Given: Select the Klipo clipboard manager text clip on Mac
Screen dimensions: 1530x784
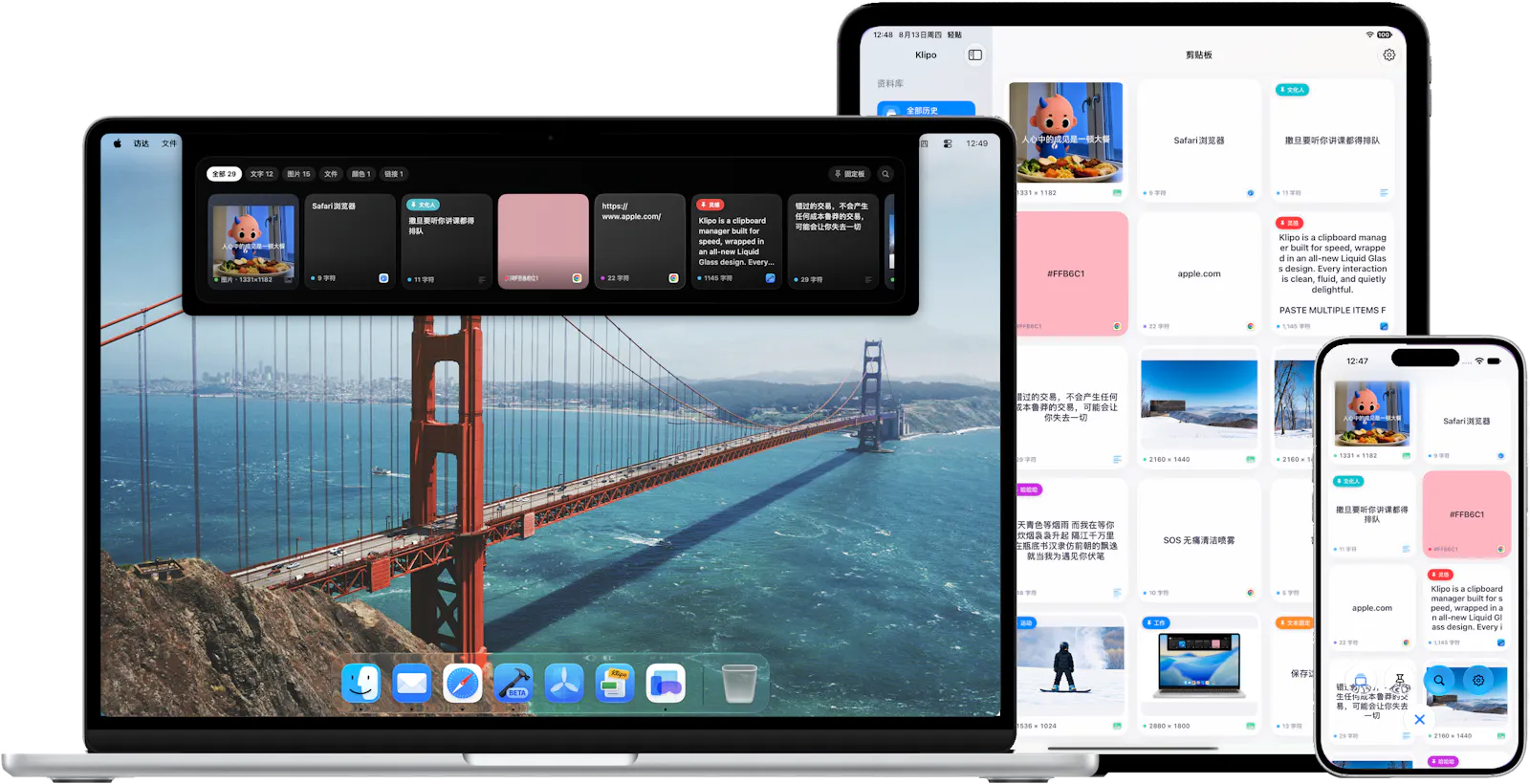Looking at the screenshot, I should (x=736, y=241).
